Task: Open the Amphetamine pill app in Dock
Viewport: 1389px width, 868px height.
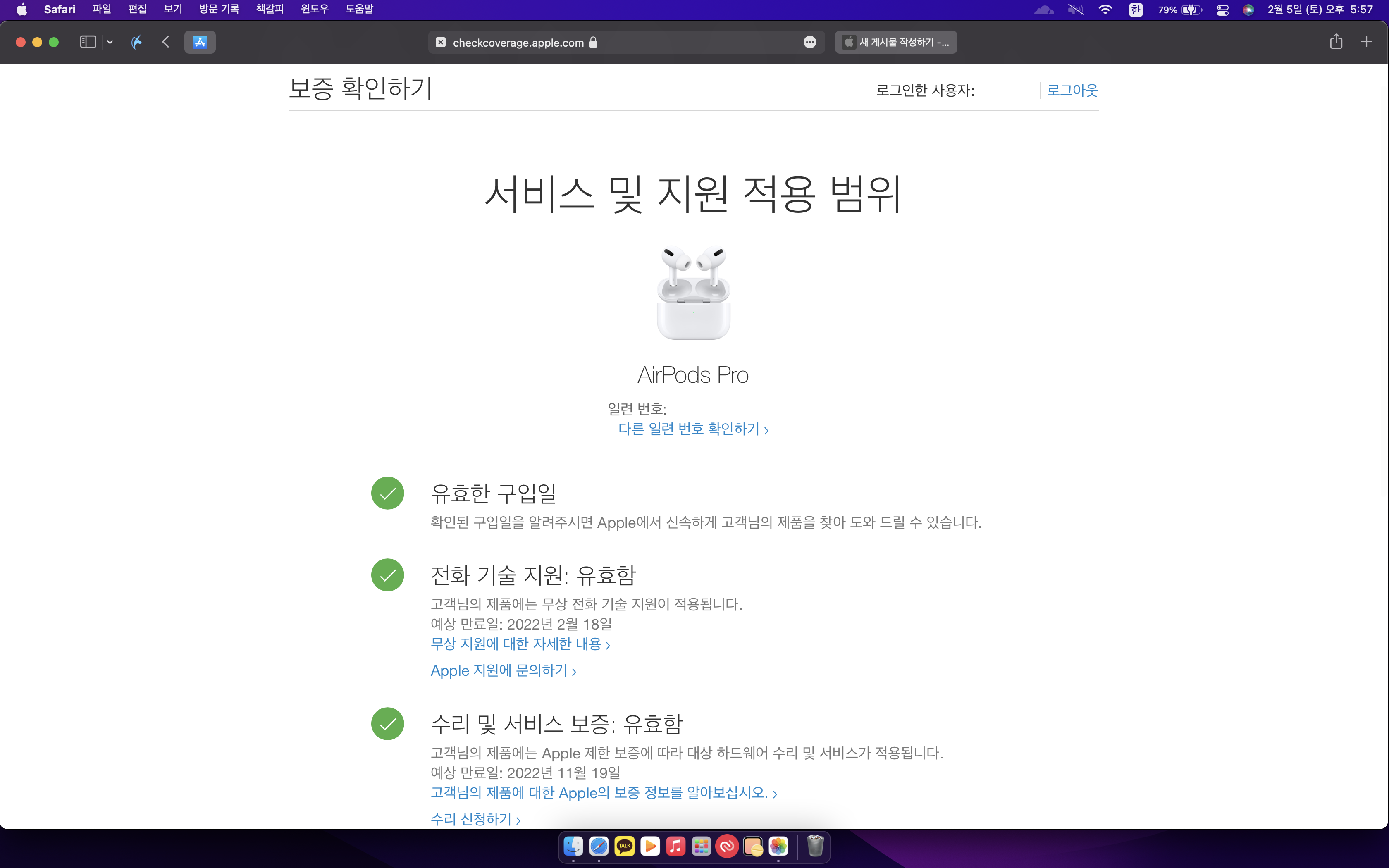Action: coord(753,846)
